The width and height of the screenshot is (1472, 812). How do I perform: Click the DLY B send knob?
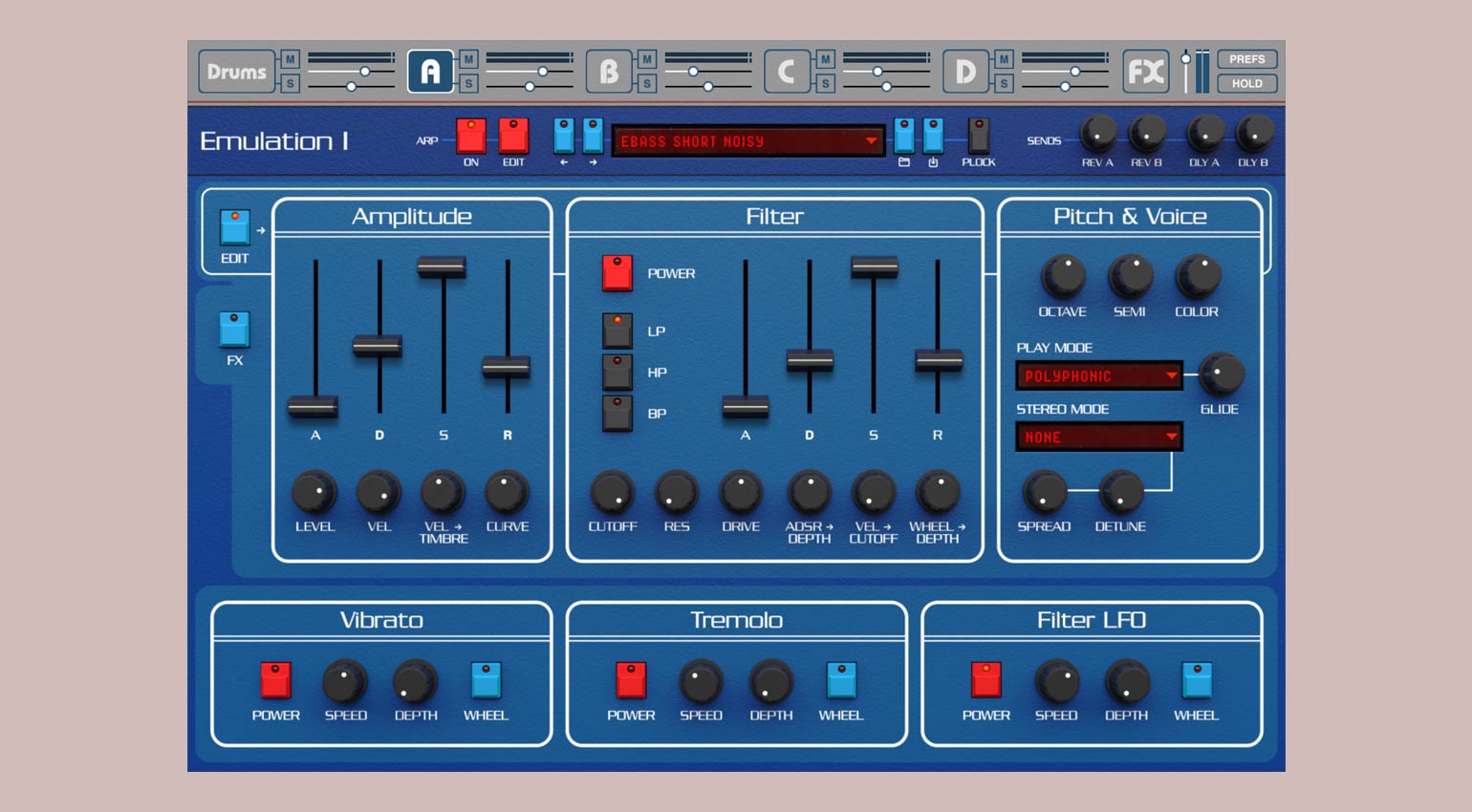click(1254, 134)
